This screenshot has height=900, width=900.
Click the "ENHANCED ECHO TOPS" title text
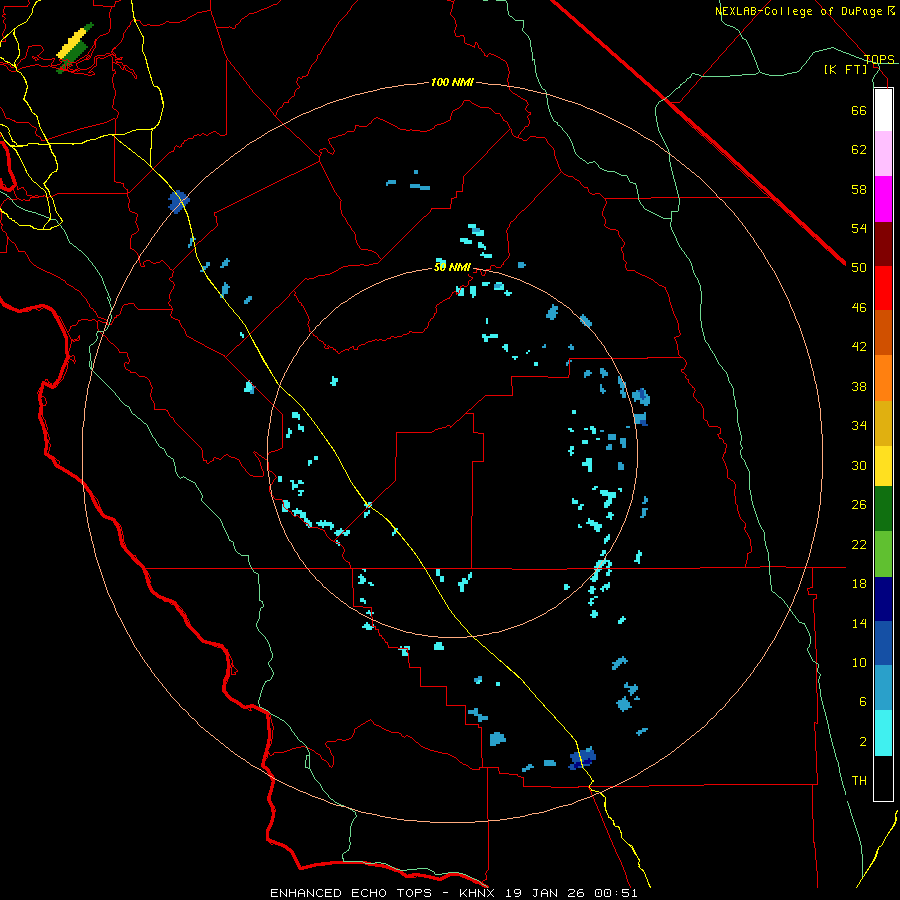[x=351, y=893]
